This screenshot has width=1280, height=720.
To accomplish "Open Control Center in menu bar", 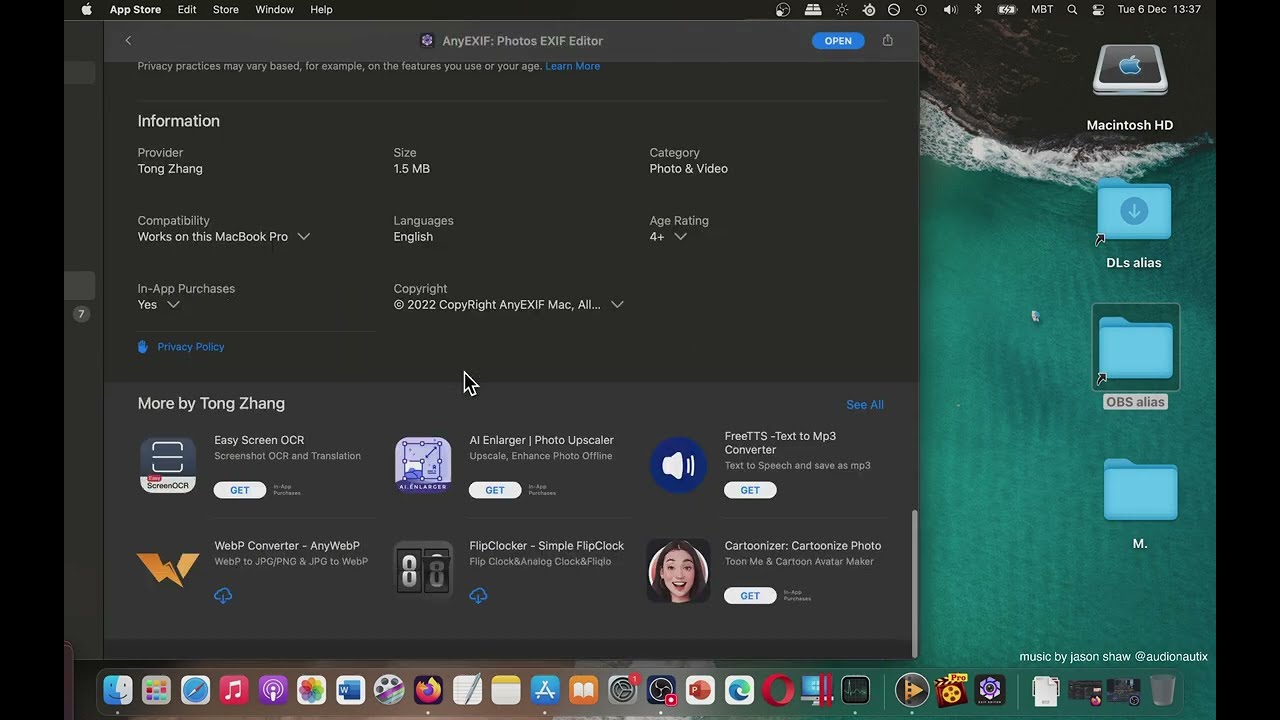I will [1098, 9].
